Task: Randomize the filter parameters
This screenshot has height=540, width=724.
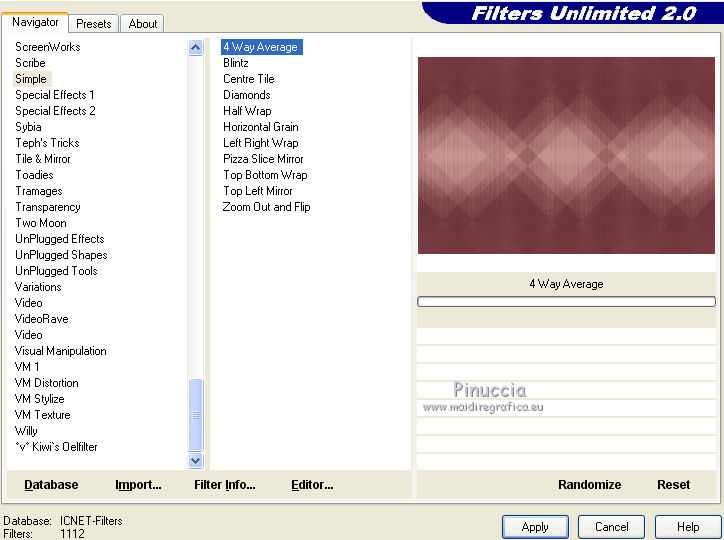Action: (x=589, y=485)
